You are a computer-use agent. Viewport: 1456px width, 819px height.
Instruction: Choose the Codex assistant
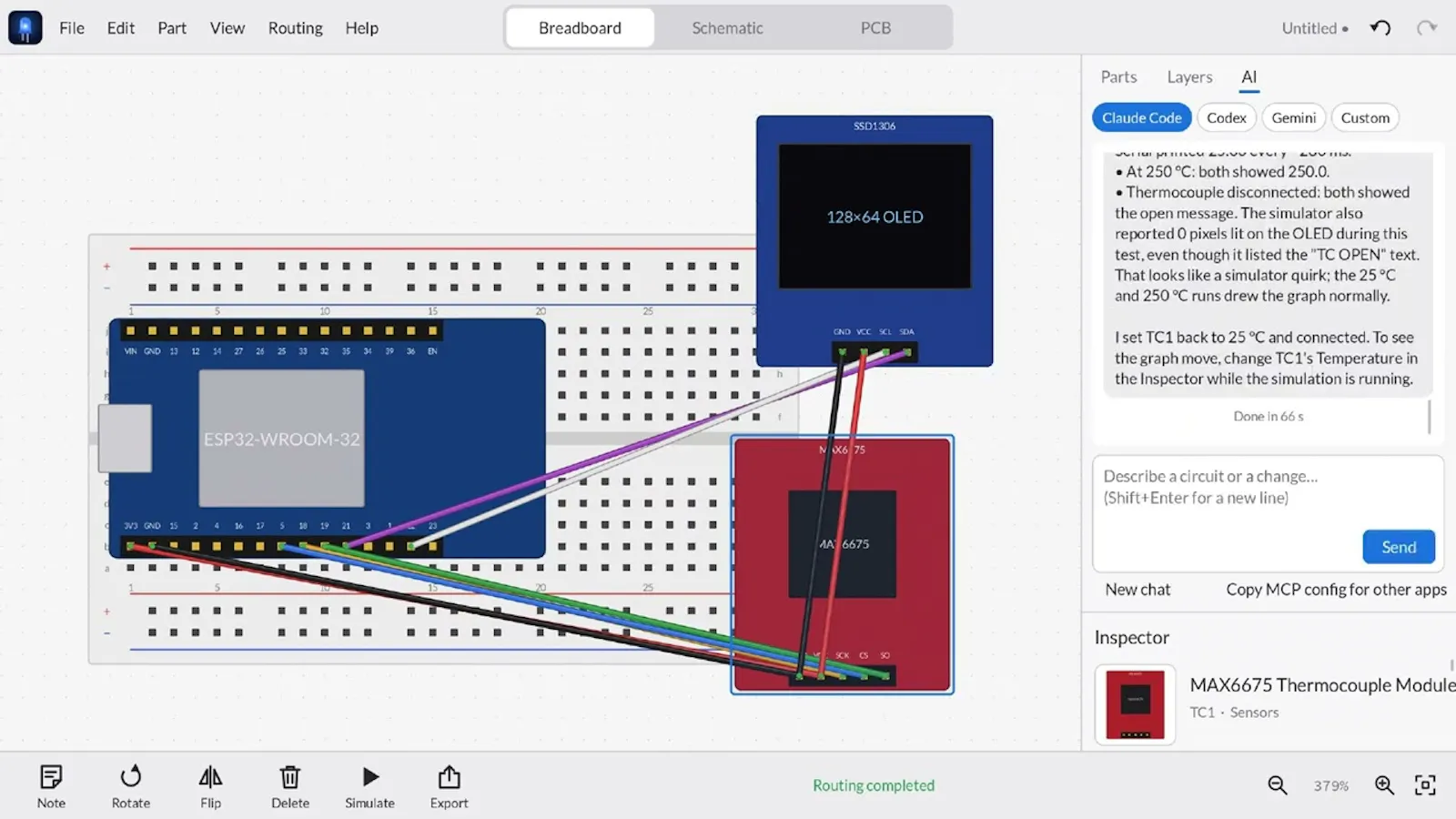coord(1226,117)
